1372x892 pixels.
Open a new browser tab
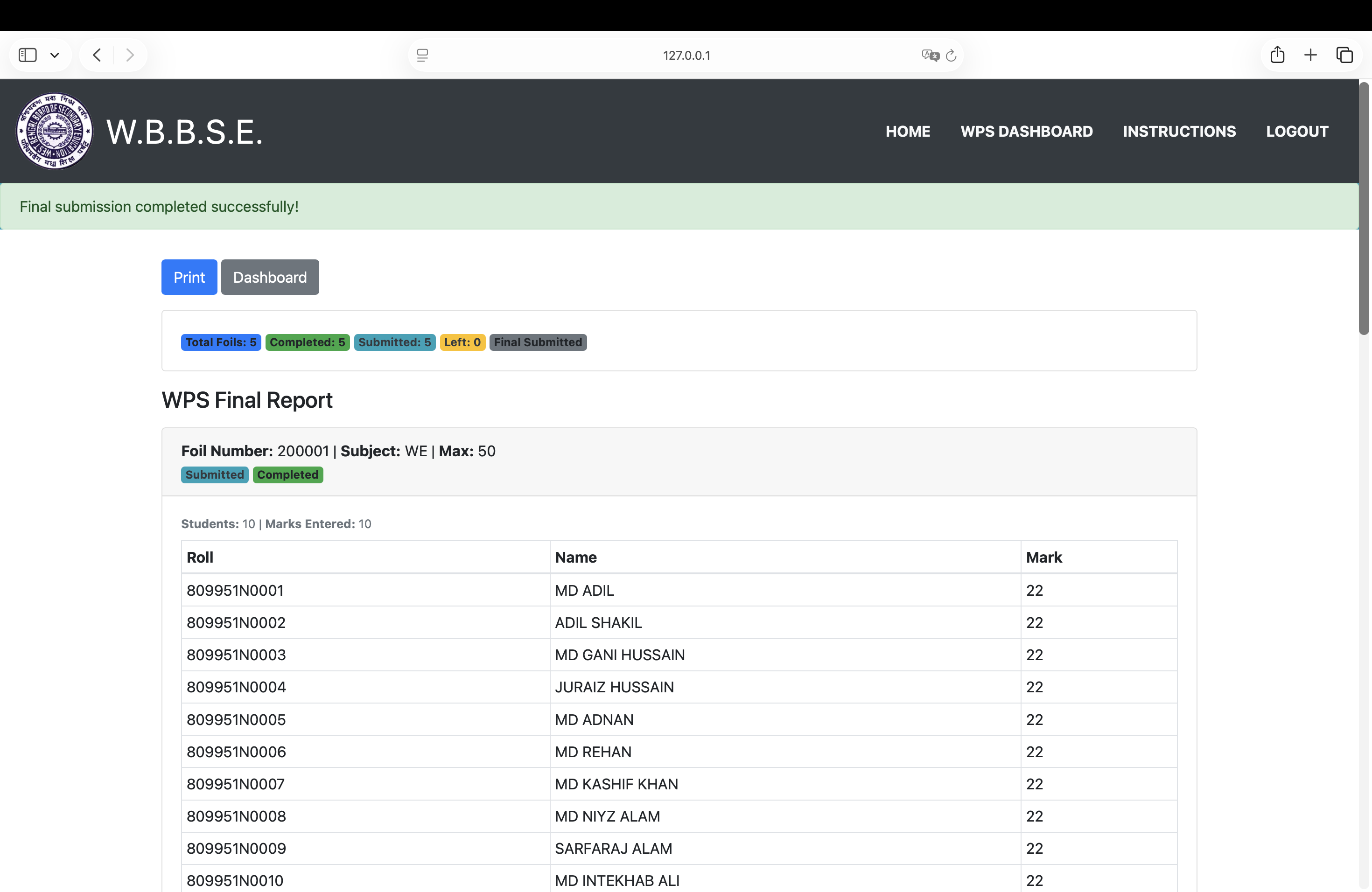tap(1310, 55)
